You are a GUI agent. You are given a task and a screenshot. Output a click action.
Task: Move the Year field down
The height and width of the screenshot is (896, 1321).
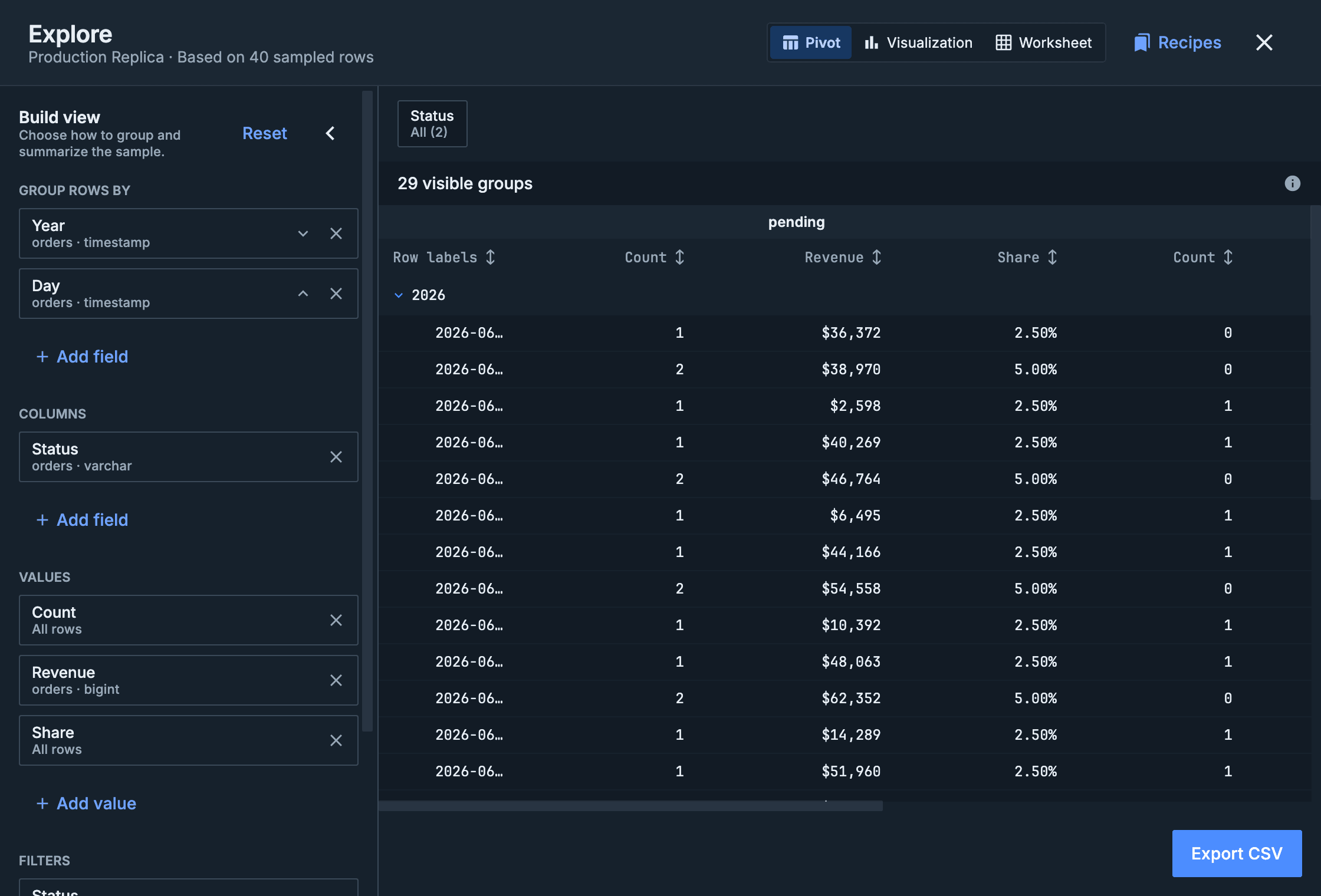303,233
